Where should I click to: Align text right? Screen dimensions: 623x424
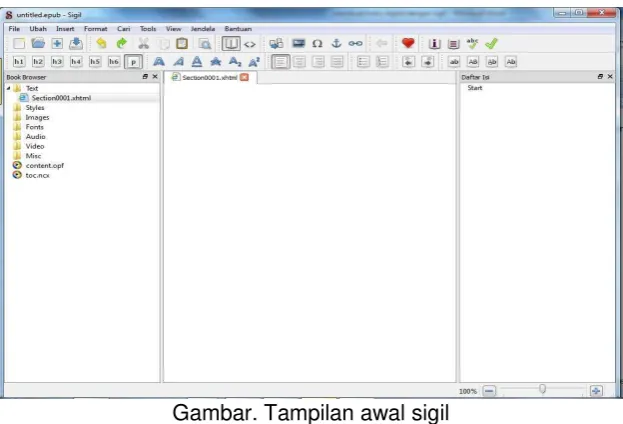click(318, 62)
